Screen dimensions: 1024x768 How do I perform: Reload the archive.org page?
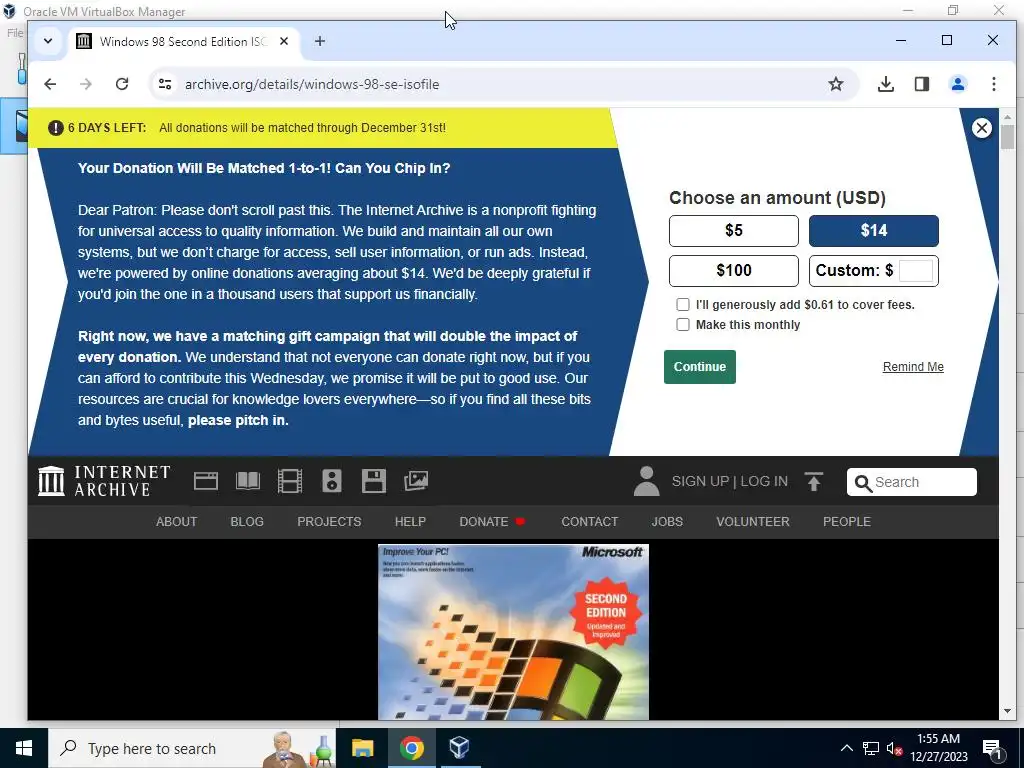pos(122,84)
